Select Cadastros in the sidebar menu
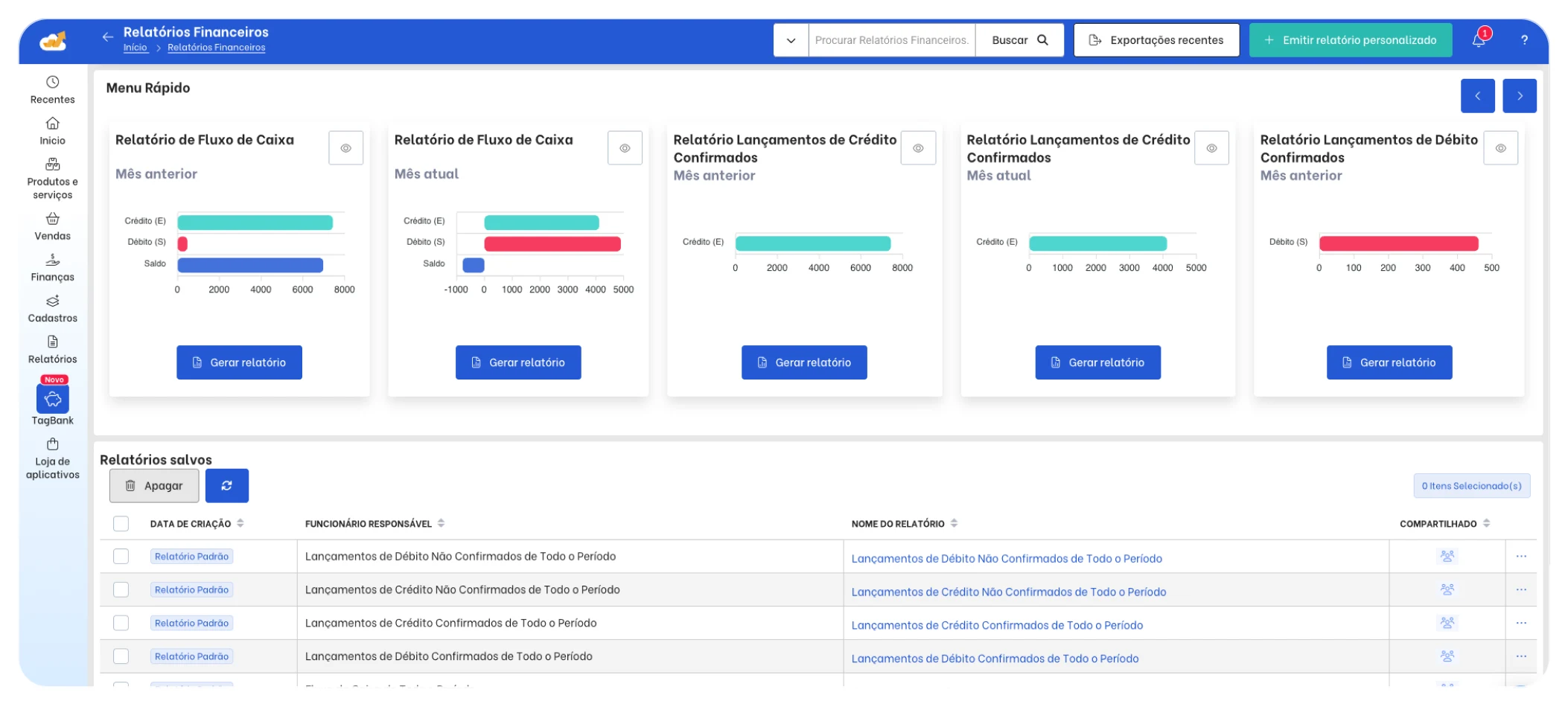This screenshot has width=1568, height=704. pyautogui.click(x=52, y=309)
